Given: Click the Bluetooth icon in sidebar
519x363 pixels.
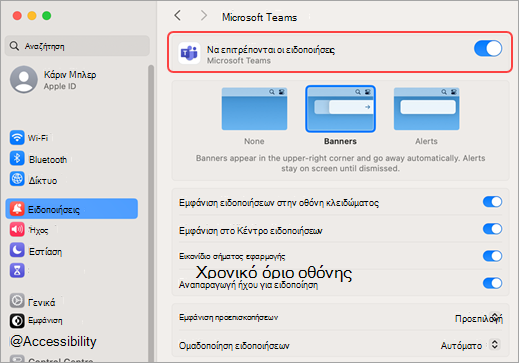Looking at the screenshot, I should pos(17,158).
